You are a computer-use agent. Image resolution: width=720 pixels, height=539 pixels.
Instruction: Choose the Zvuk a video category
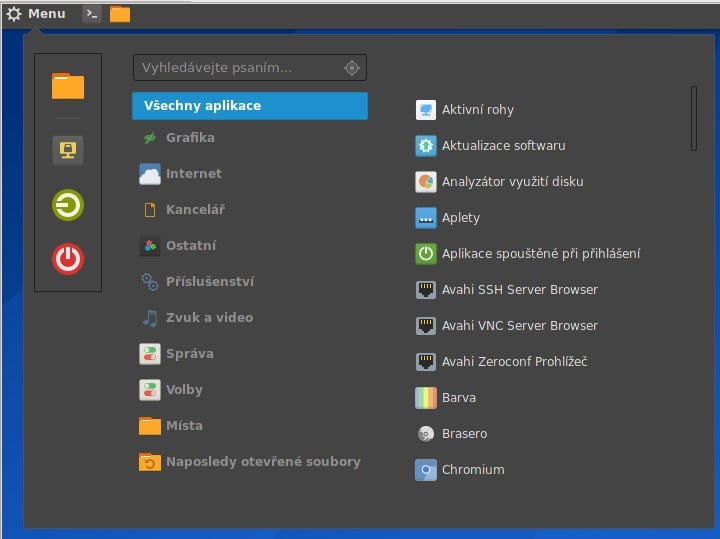[x=209, y=318]
